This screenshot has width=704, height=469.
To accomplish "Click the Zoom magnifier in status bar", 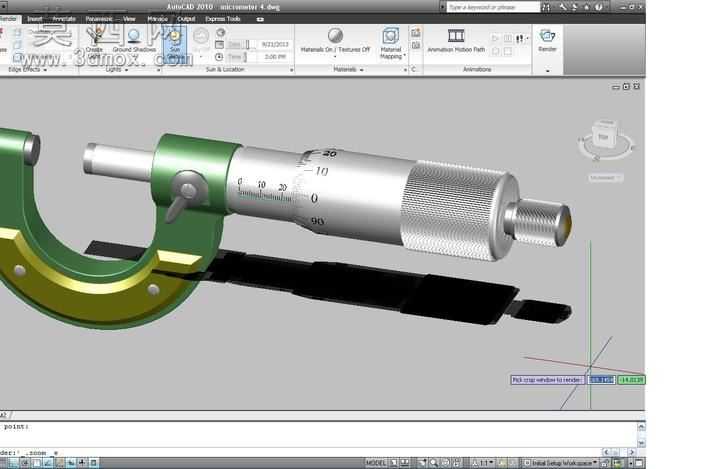I will (x=433, y=462).
